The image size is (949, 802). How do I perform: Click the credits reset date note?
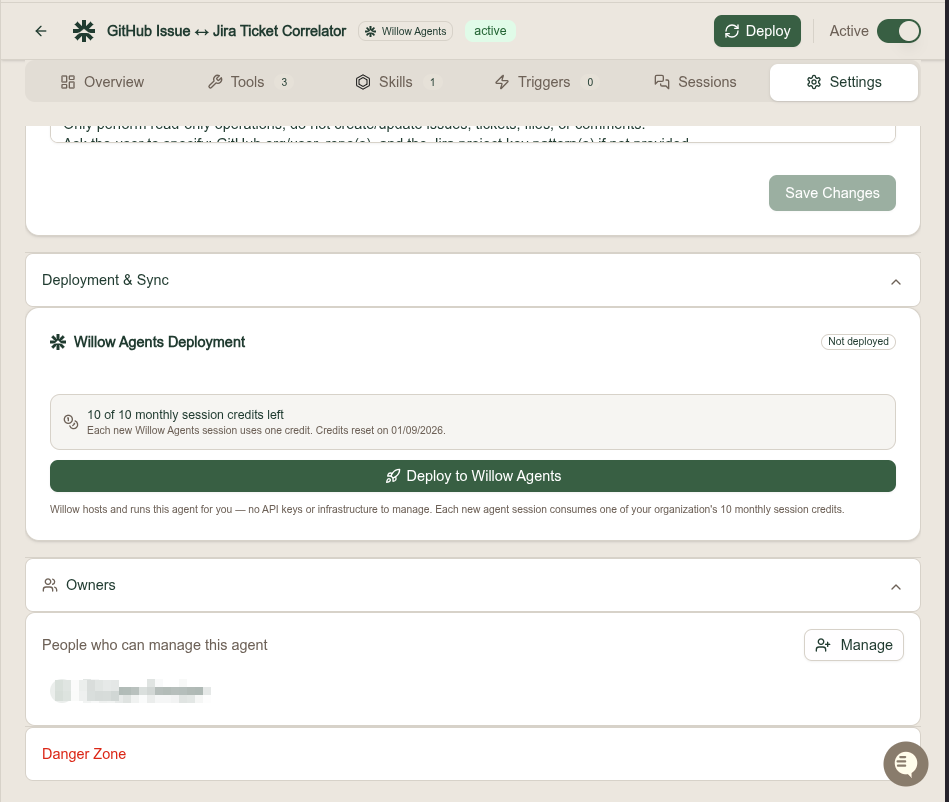tap(266, 430)
